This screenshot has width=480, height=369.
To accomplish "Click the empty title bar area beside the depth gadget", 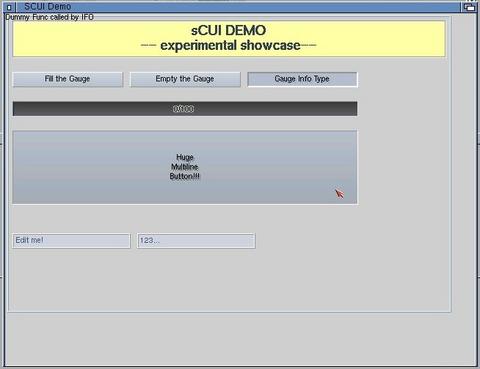I will click(x=267, y=7).
